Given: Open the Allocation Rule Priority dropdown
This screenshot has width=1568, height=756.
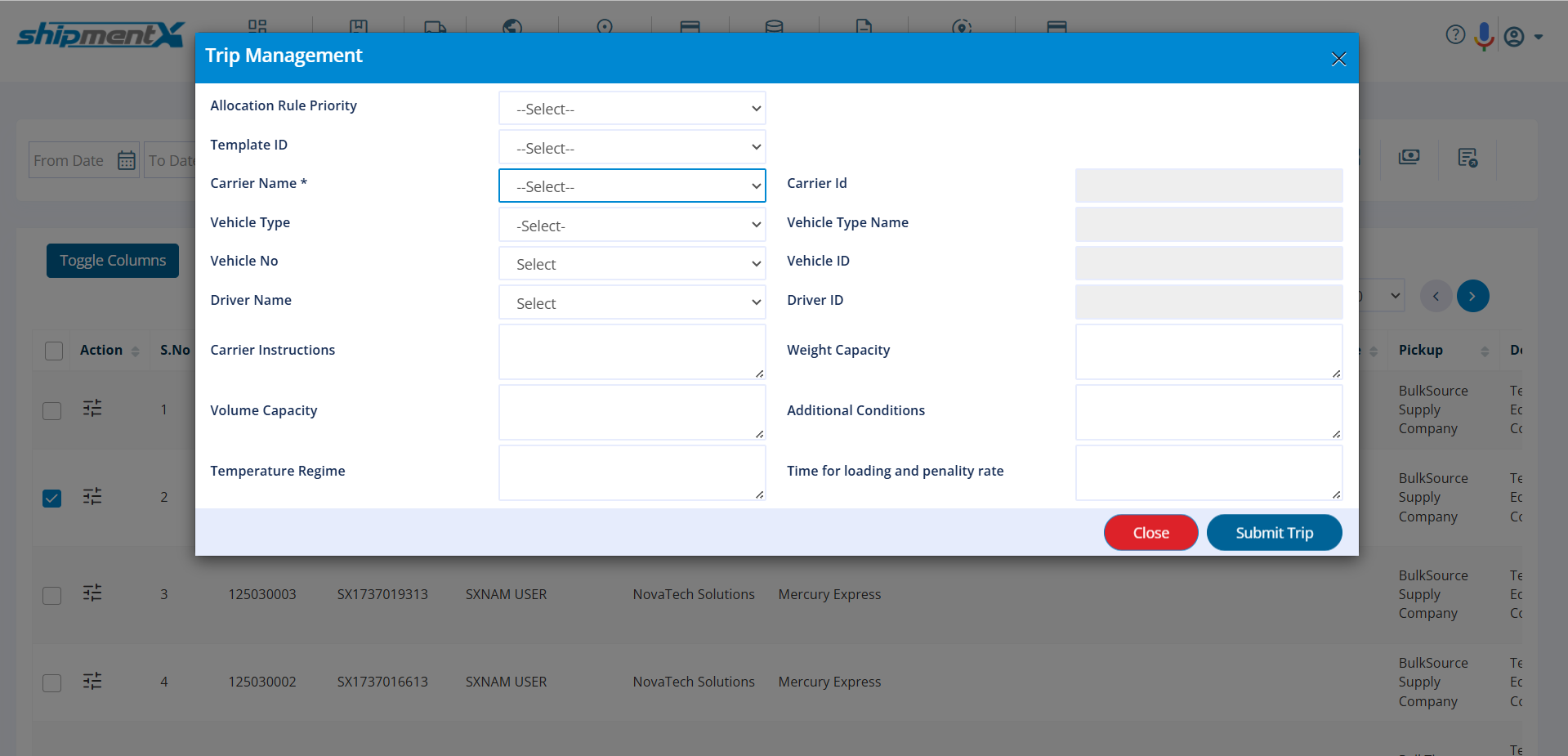Looking at the screenshot, I should coord(632,108).
